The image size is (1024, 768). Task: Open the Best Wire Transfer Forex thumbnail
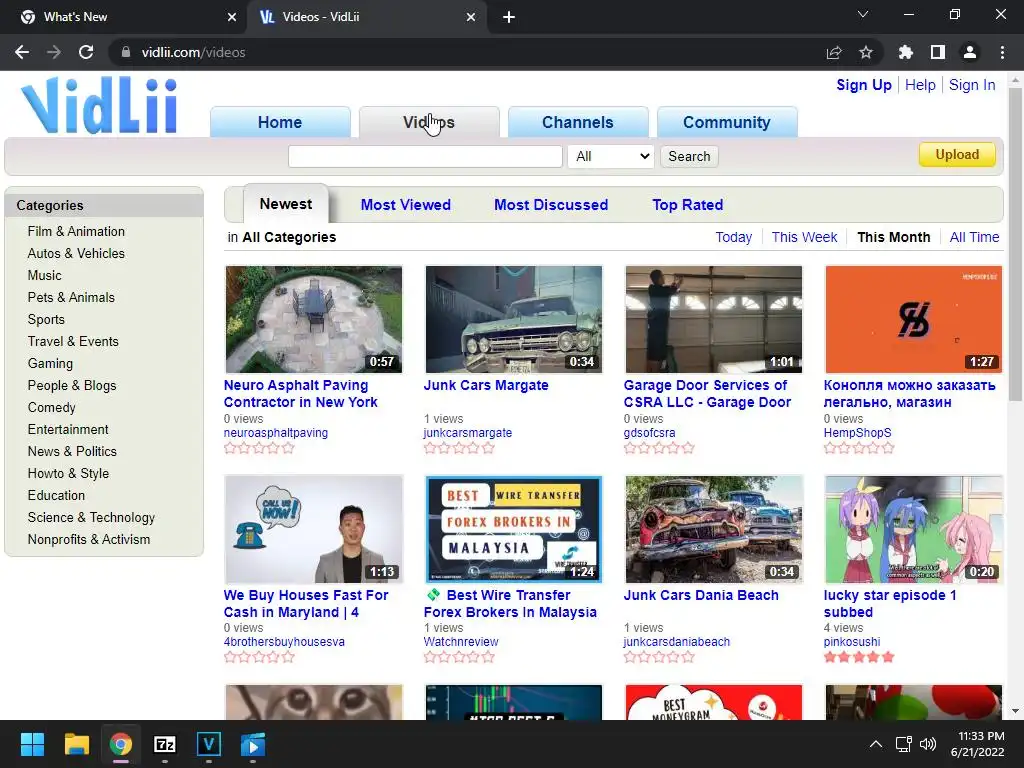(513, 529)
